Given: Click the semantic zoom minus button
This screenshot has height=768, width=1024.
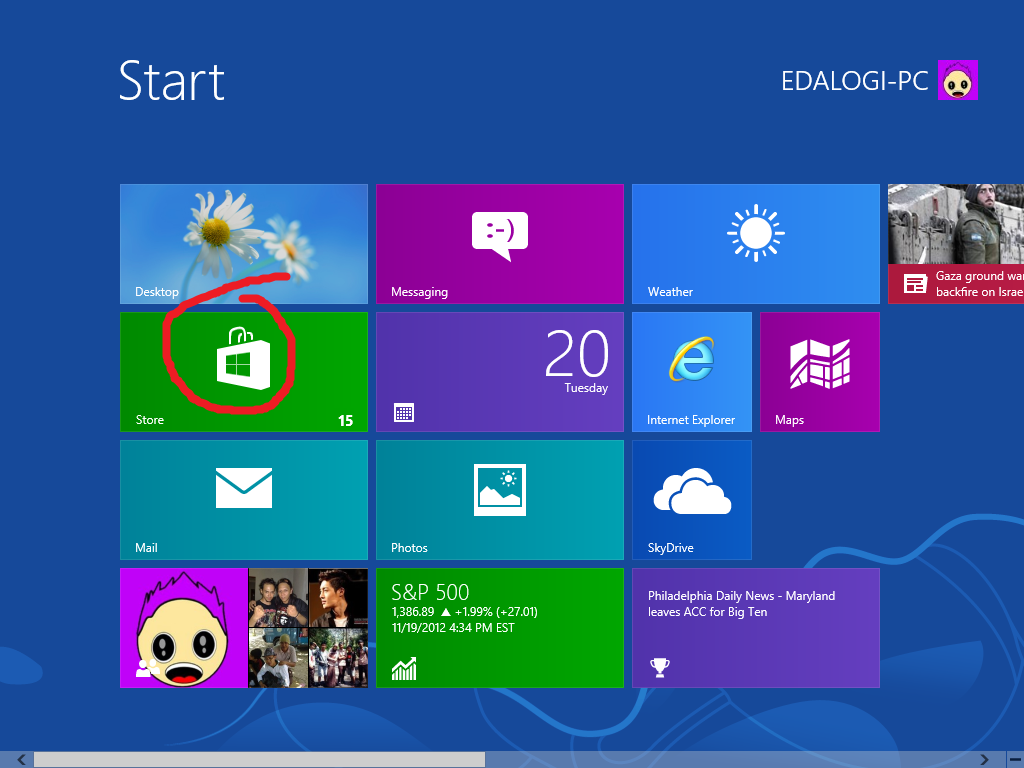Looking at the screenshot, I should (1016, 760).
